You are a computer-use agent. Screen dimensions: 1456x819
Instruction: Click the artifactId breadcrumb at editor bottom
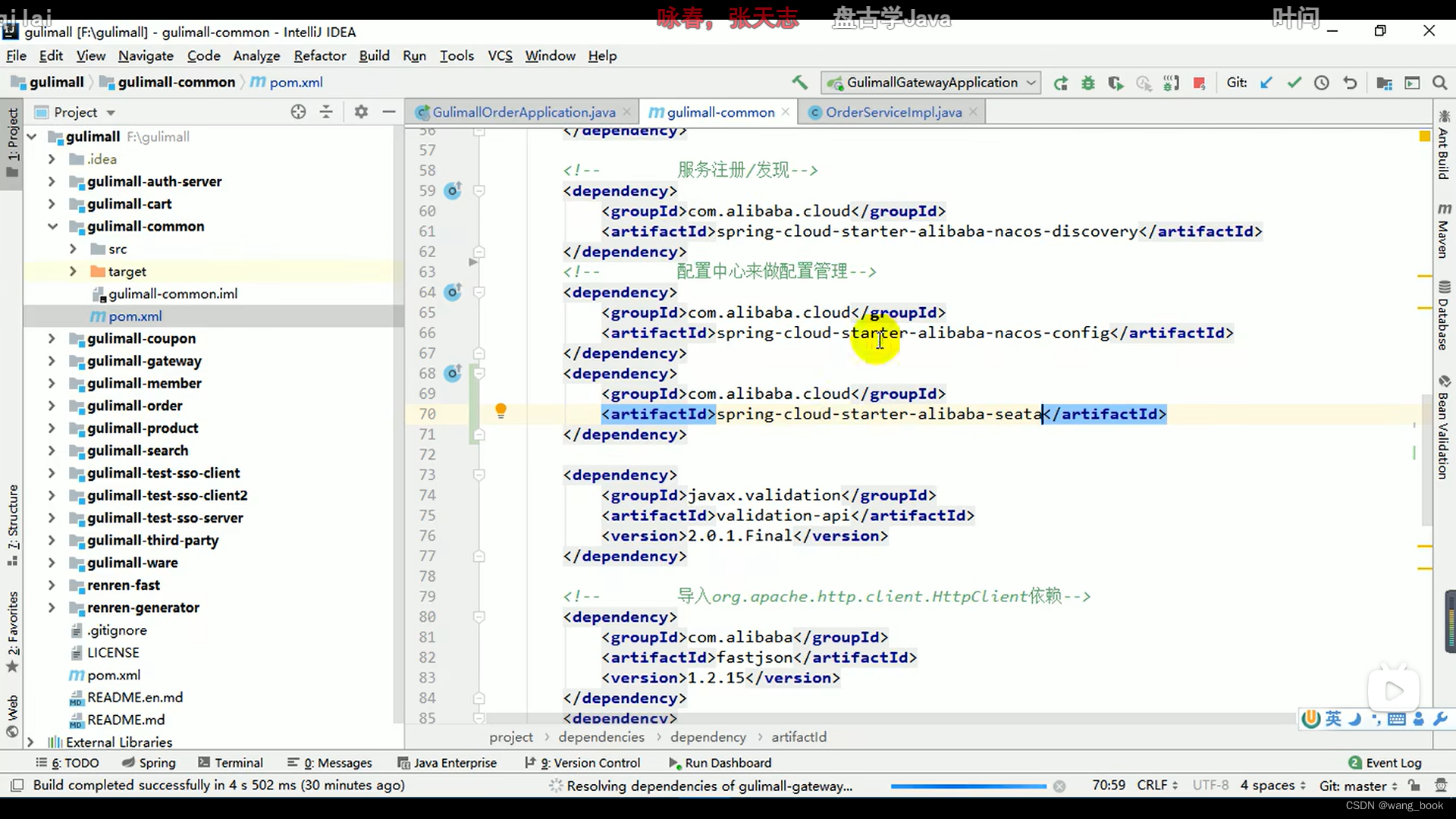799,737
